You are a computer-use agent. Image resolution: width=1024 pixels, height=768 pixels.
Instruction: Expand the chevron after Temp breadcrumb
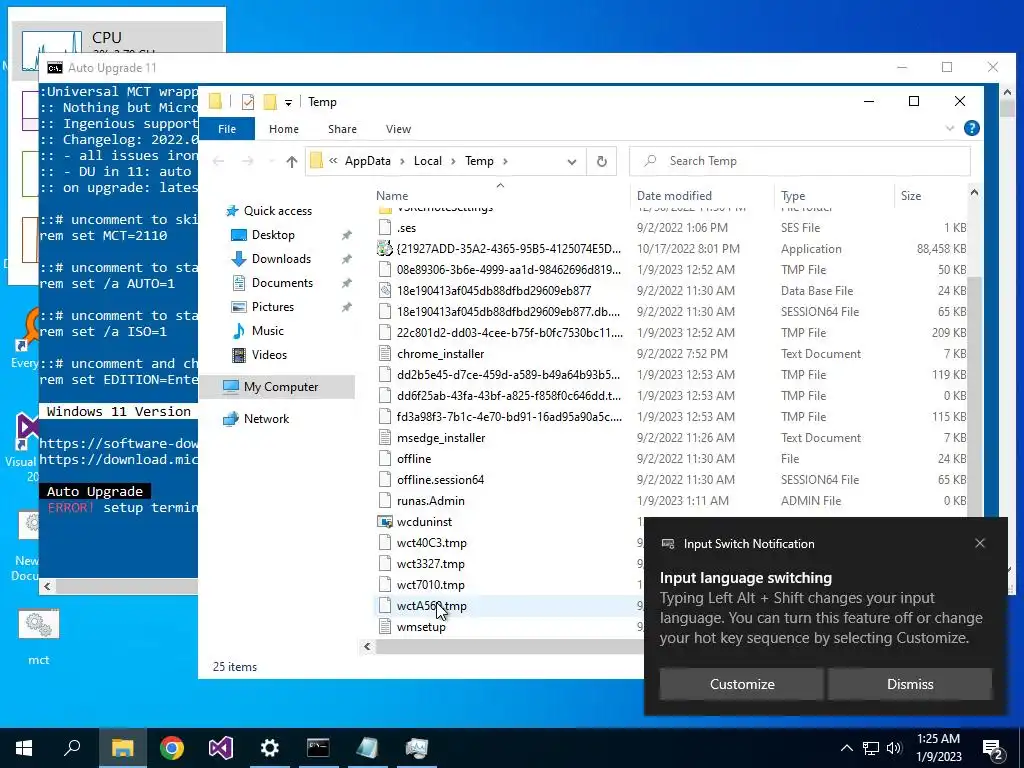click(505, 161)
